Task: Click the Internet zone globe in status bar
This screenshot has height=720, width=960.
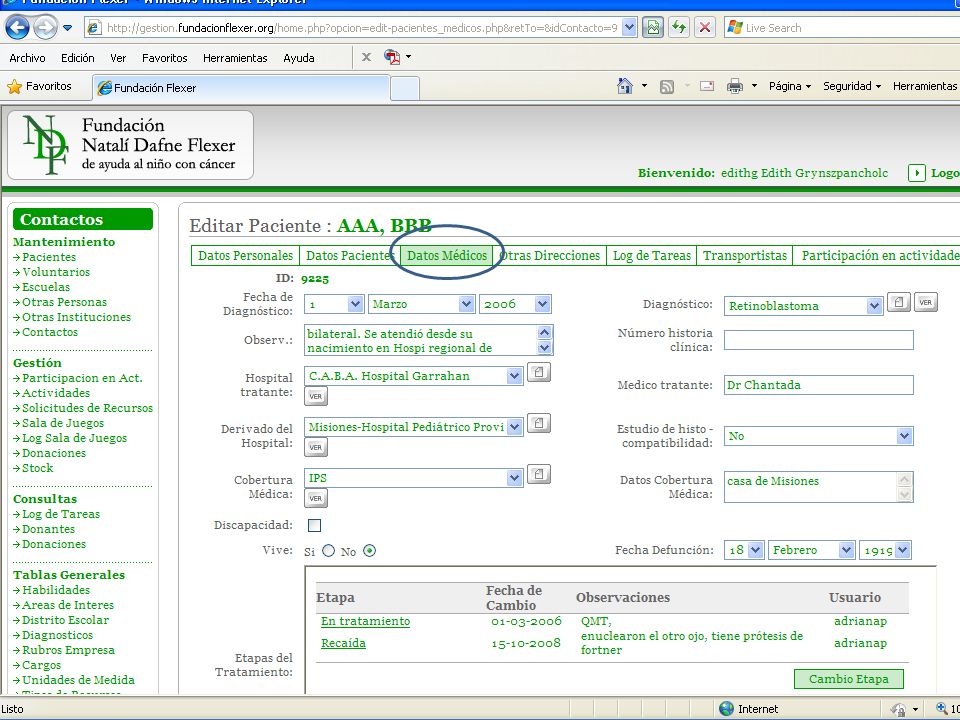Action: click(727, 709)
